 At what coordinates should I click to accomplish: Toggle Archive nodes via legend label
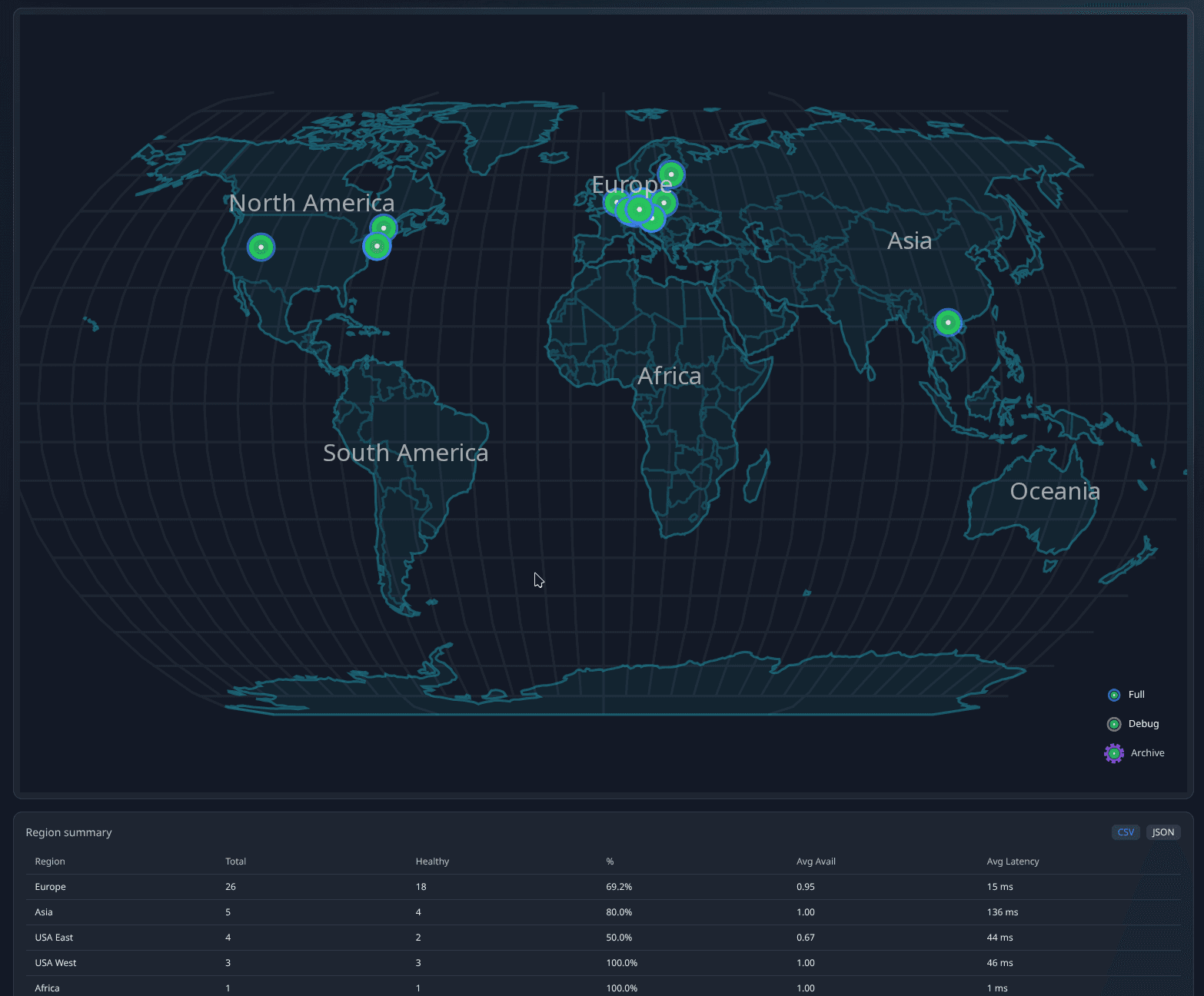click(x=1147, y=753)
